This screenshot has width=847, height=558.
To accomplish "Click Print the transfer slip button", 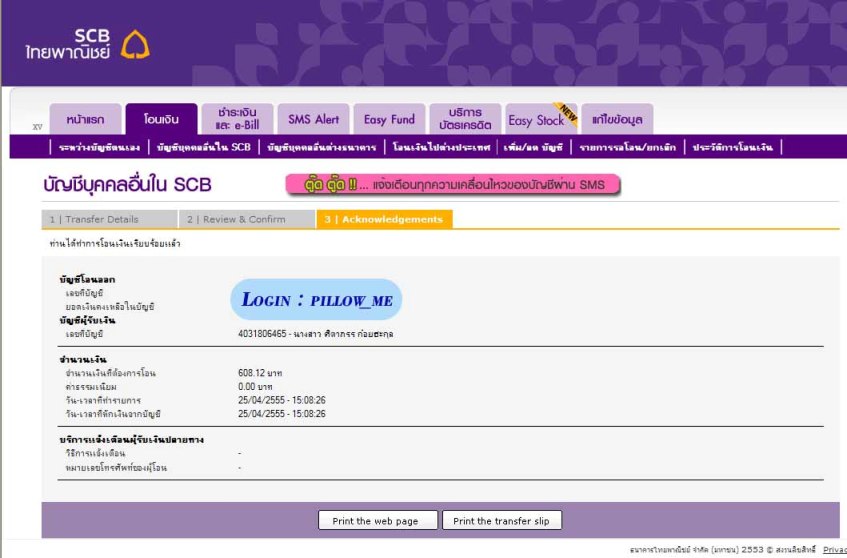I will (502, 520).
